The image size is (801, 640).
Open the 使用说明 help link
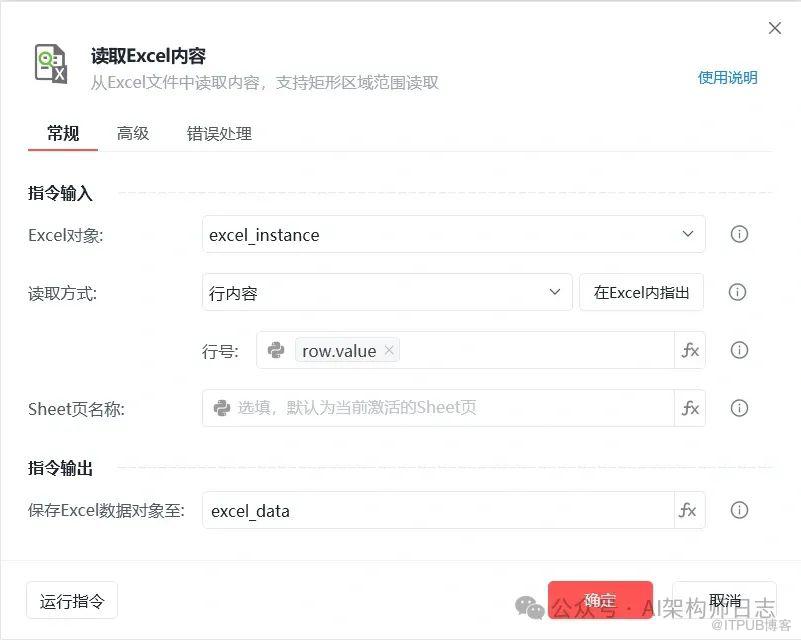tap(727, 78)
